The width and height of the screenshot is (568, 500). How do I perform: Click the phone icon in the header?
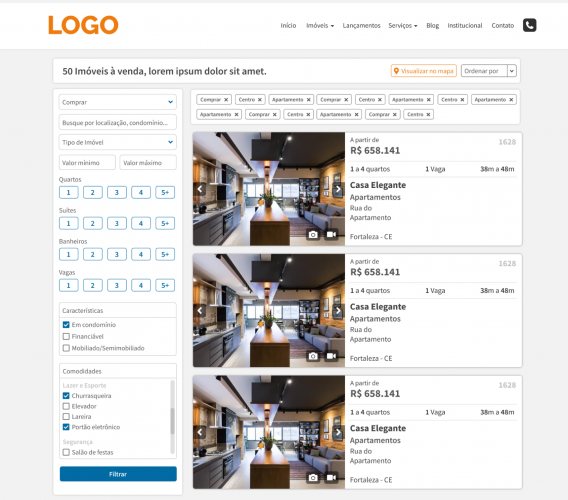(529, 25)
